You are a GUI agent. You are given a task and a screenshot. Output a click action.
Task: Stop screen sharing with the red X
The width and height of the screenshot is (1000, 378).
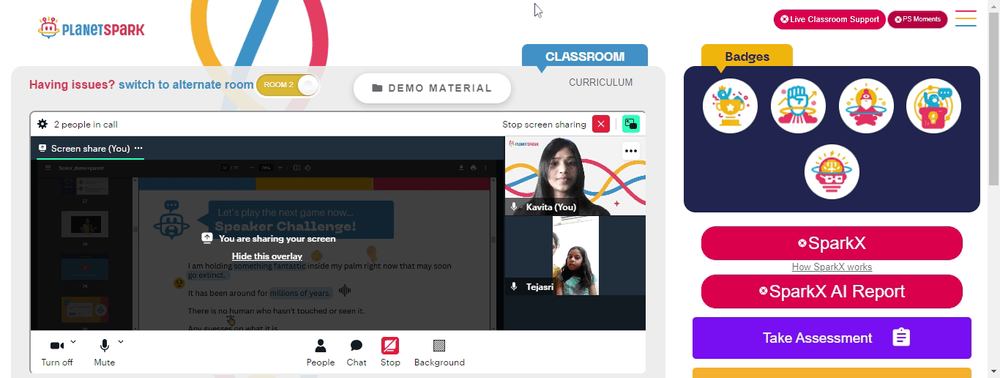tap(601, 124)
